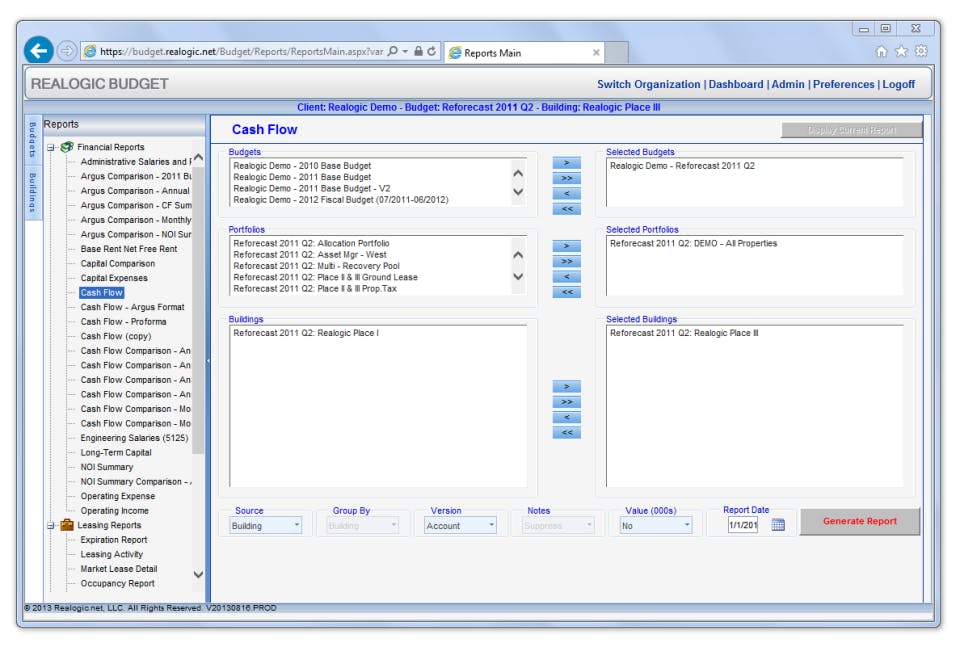
Task: Add selected budget with single right arrow
Action: (566, 163)
